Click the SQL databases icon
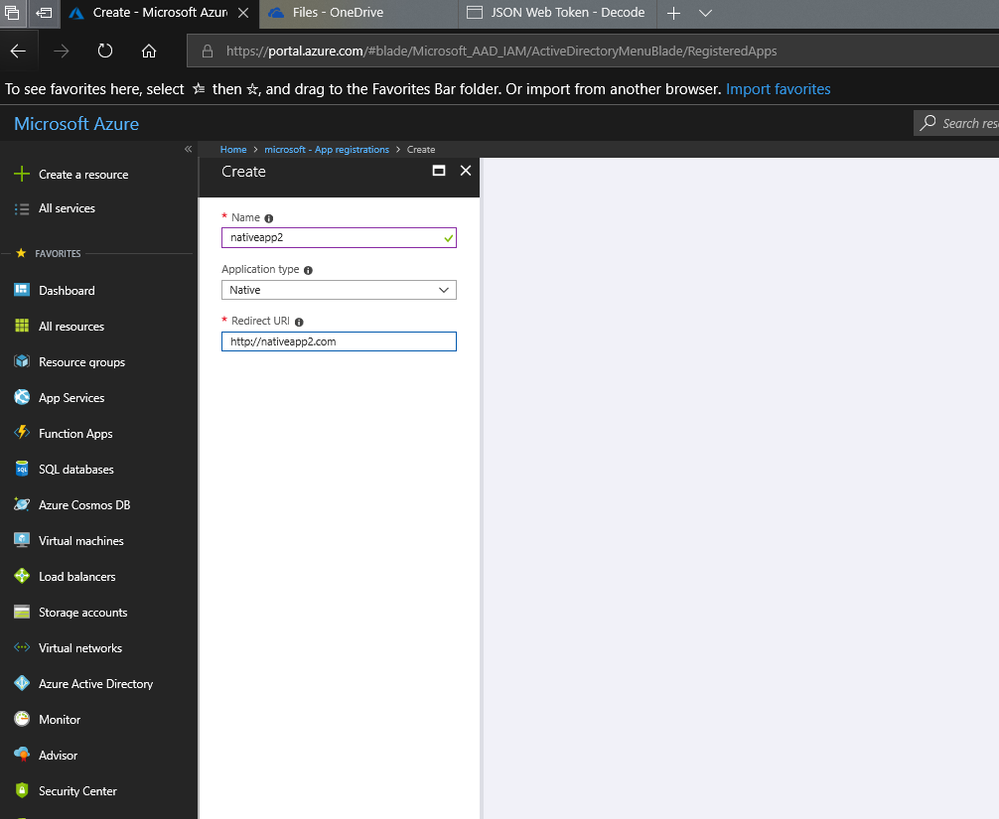Screen dimensions: 999x819 click(22, 468)
